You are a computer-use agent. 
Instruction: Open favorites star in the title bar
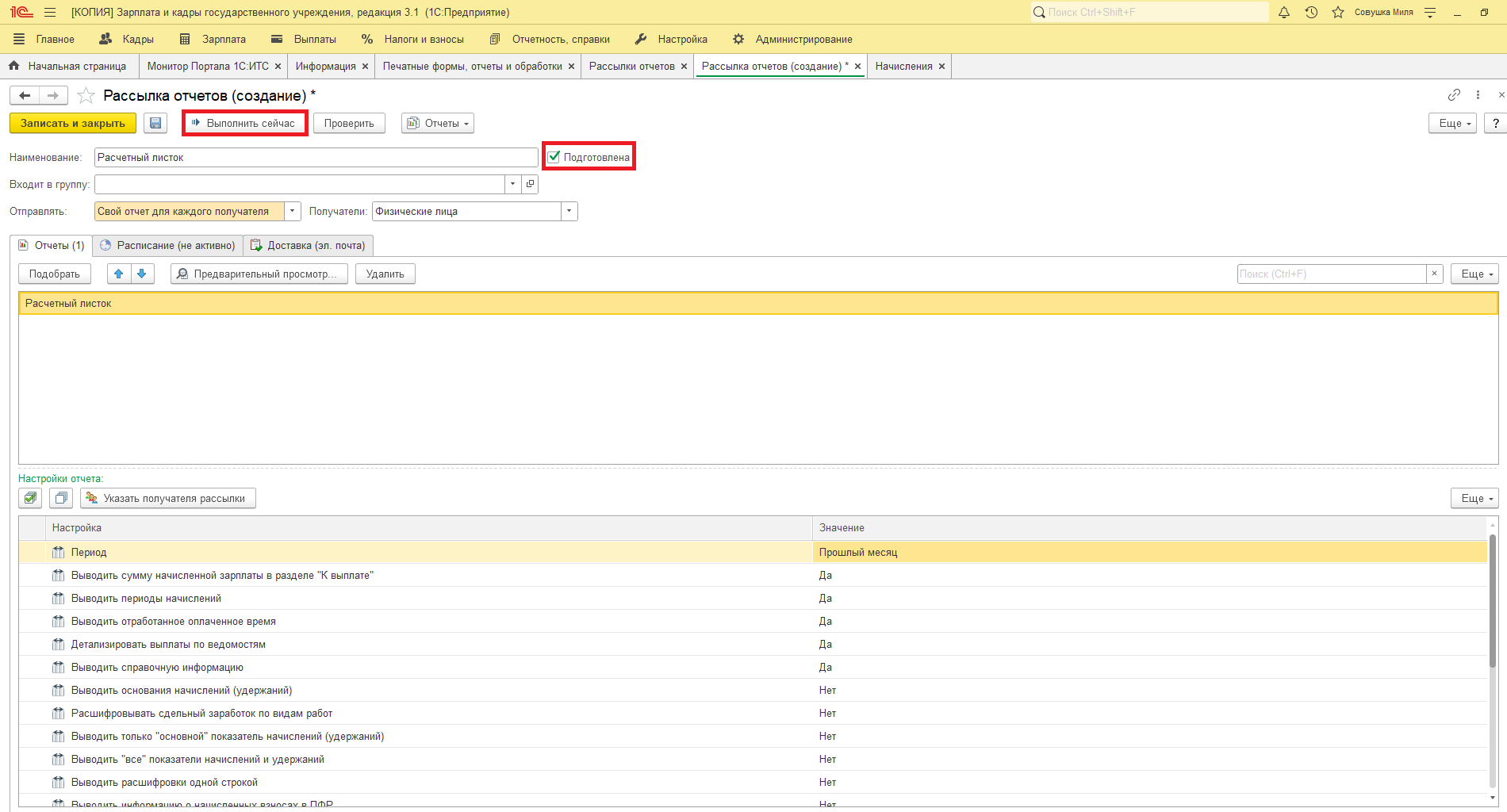click(x=1338, y=13)
